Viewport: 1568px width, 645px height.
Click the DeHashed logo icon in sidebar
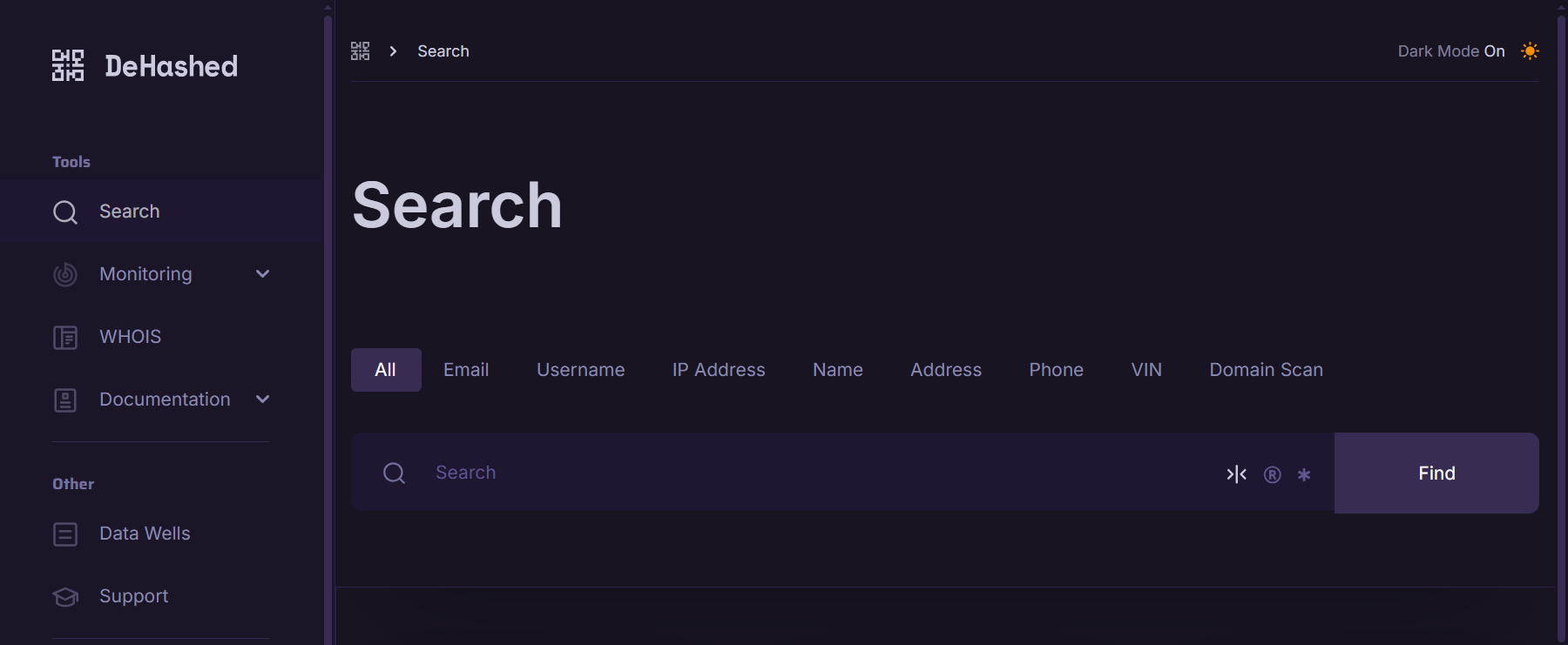point(68,65)
